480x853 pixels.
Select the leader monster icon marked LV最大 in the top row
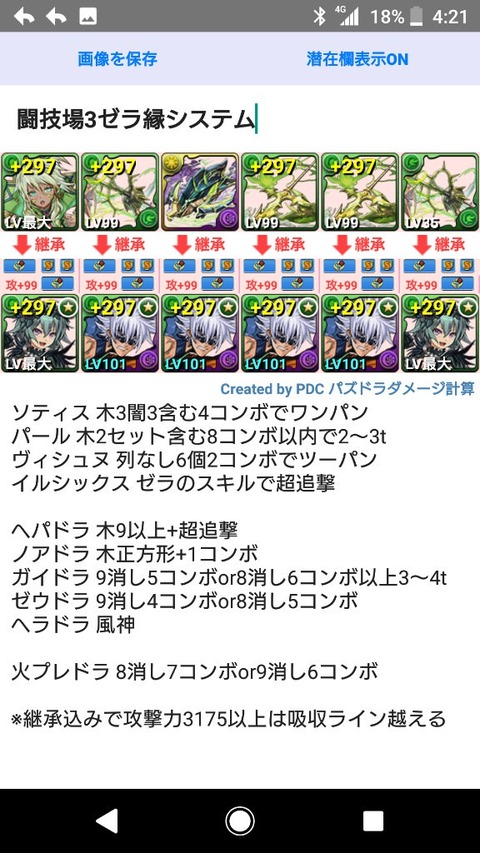[40, 192]
